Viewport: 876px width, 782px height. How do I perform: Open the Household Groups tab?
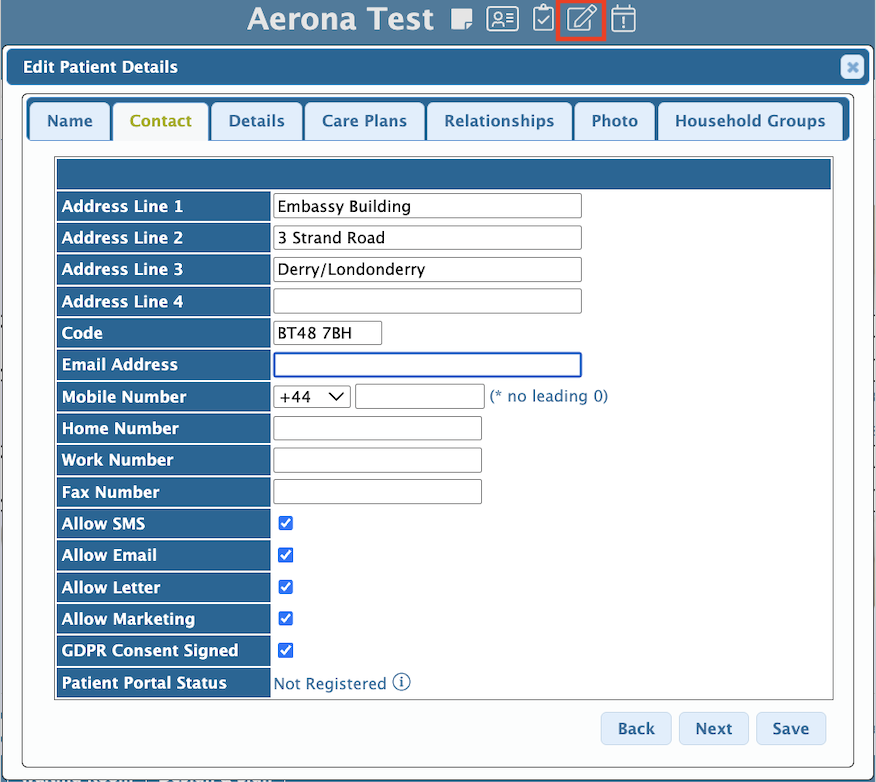tap(750, 121)
